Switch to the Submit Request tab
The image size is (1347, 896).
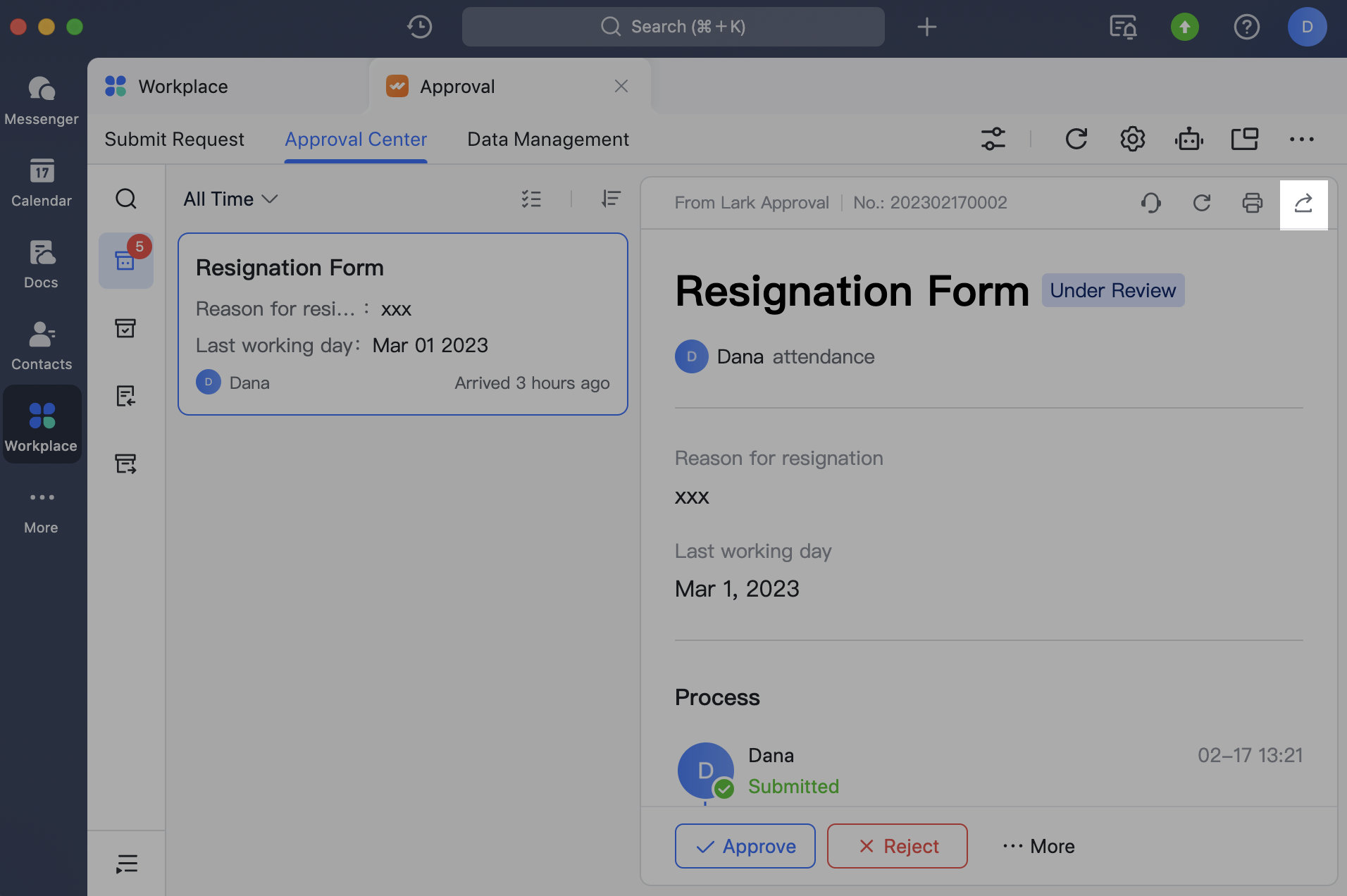click(174, 139)
